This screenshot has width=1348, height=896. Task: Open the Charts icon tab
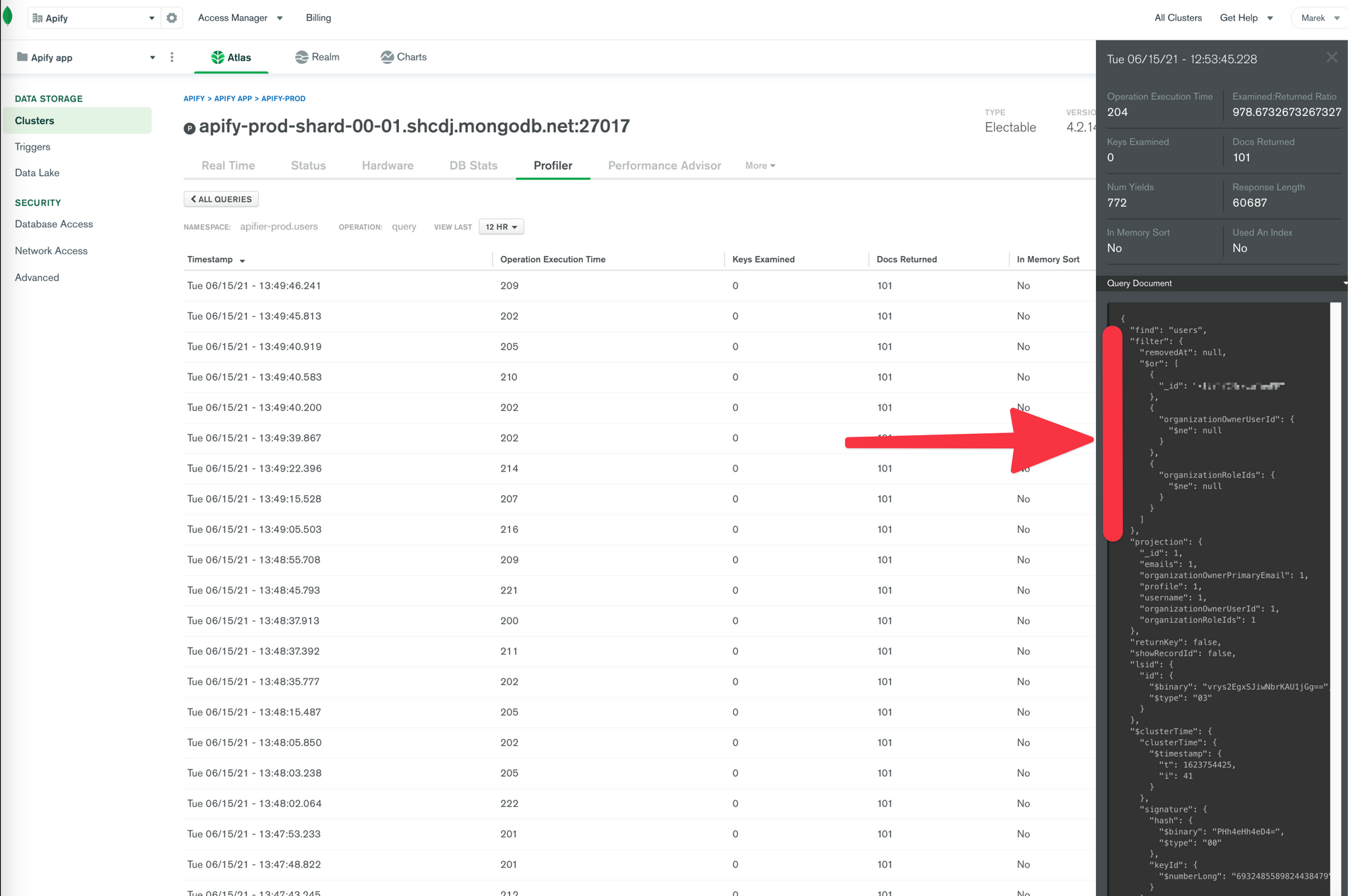pos(387,57)
